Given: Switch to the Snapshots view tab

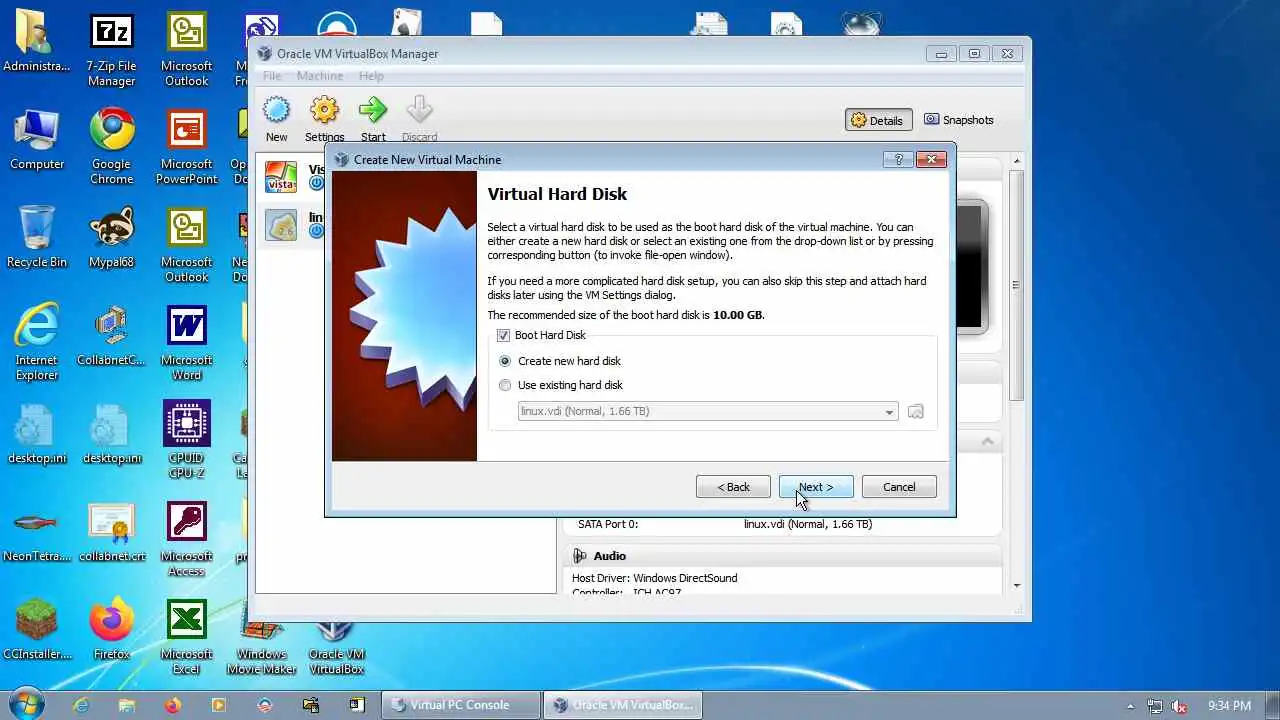Looking at the screenshot, I should click(959, 120).
